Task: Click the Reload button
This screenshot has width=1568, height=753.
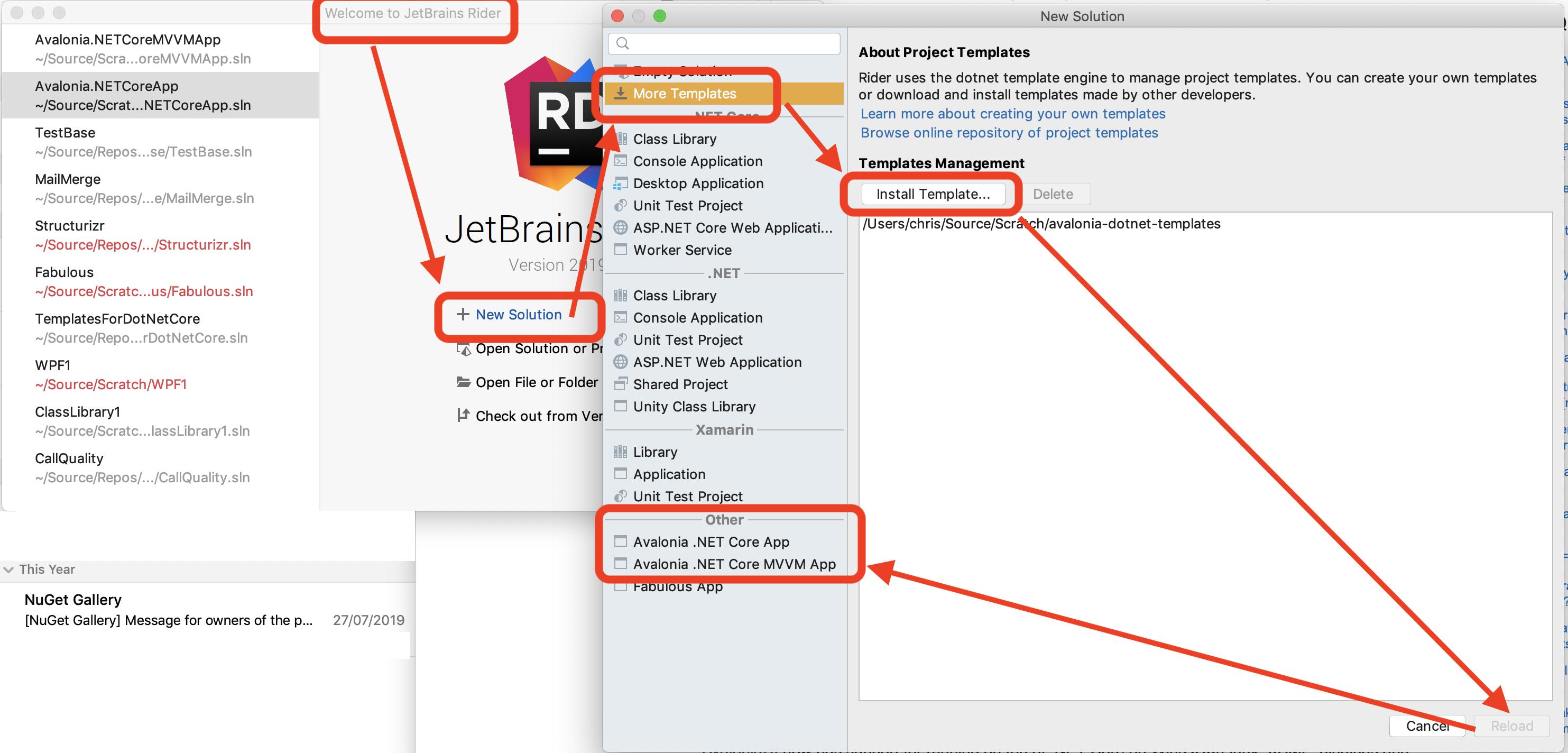Action: click(x=1512, y=726)
